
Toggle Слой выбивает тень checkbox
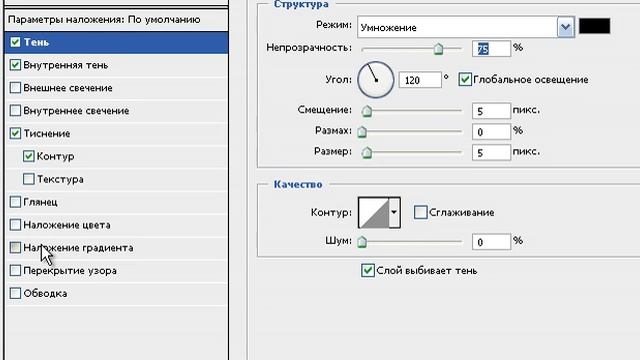pyautogui.click(x=368, y=270)
